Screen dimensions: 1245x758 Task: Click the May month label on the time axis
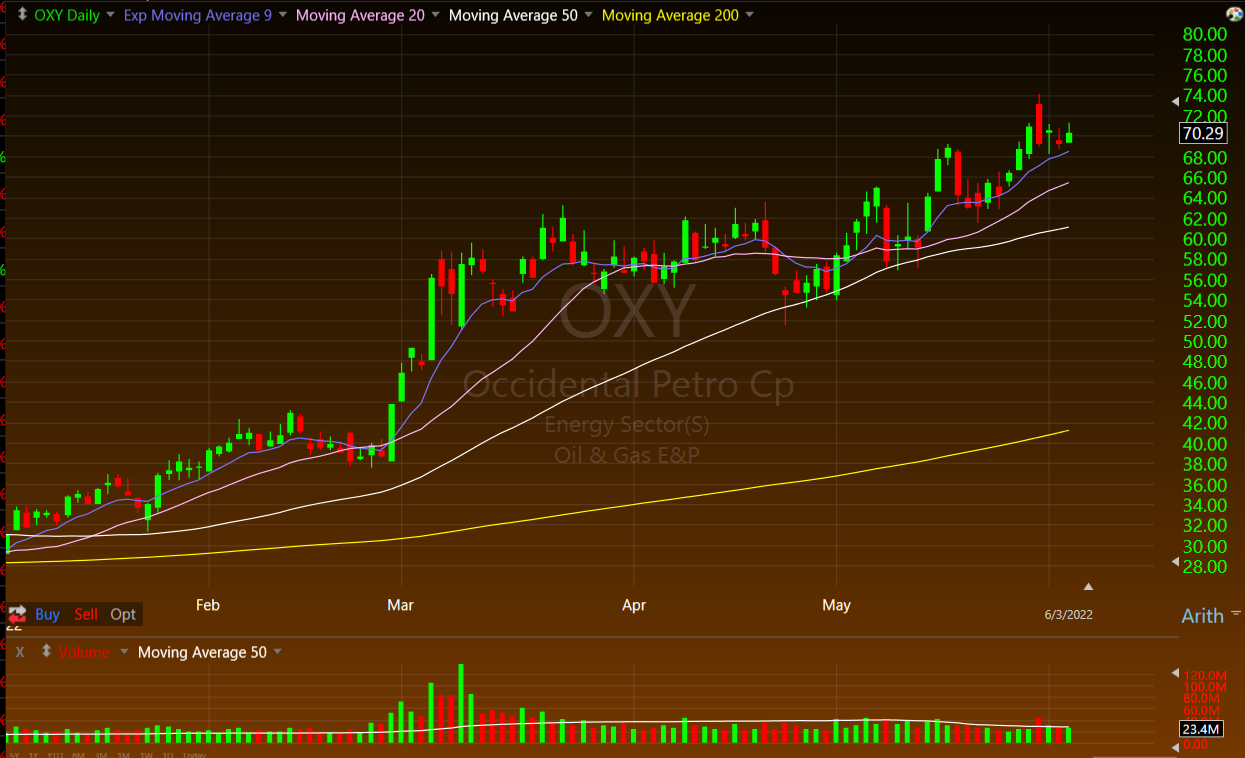(x=836, y=605)
